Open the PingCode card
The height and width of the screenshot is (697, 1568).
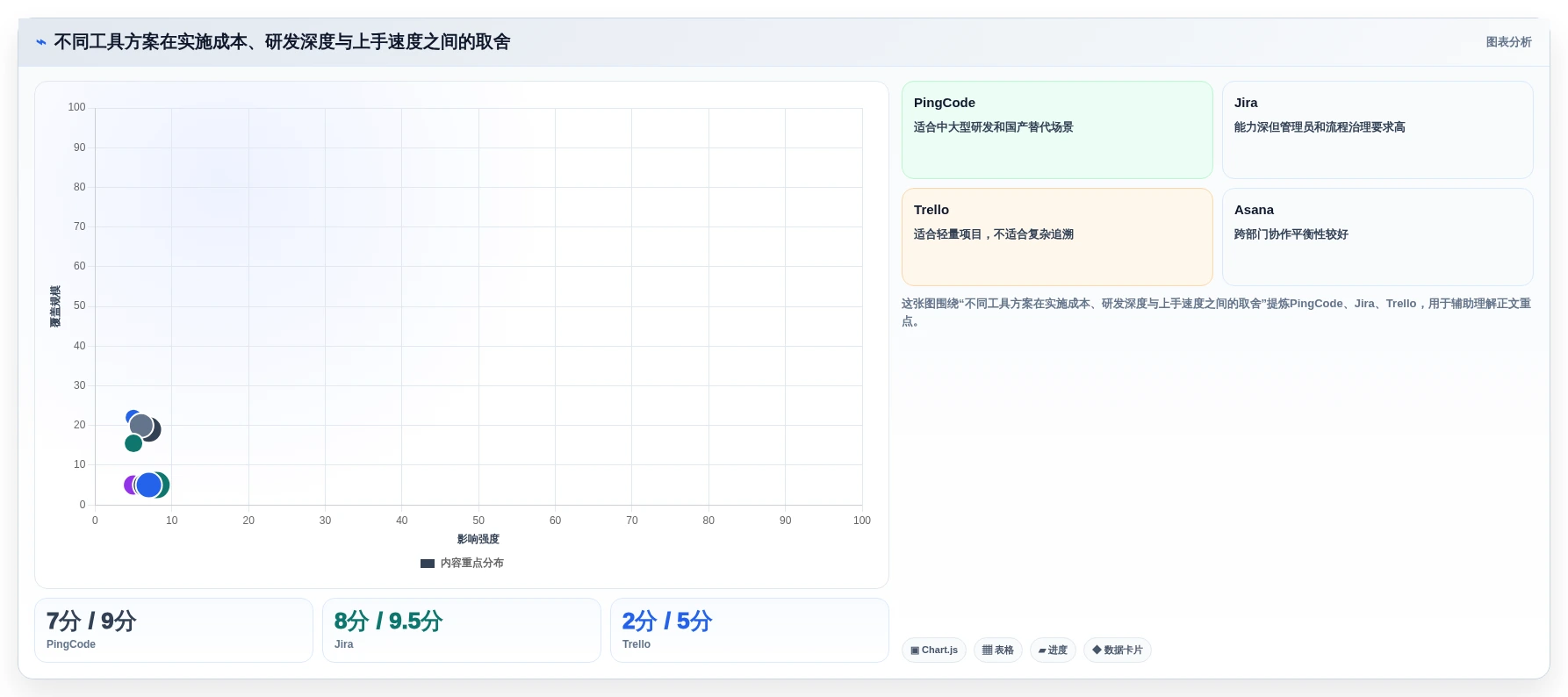1057,130
